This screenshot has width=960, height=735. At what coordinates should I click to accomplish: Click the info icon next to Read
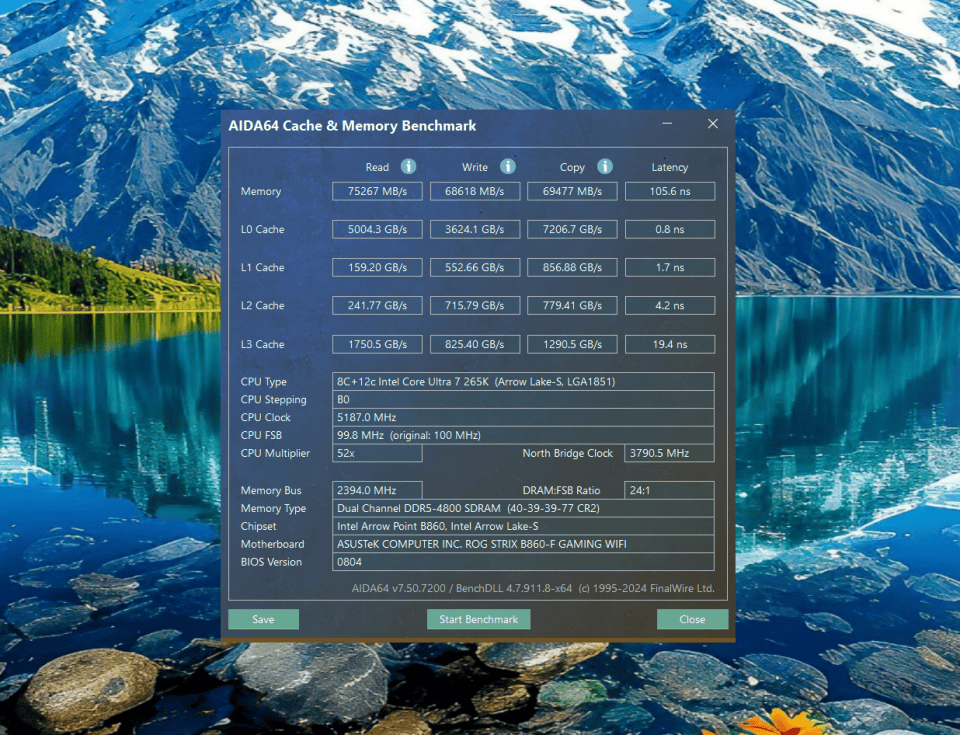[x=408, y=167]
